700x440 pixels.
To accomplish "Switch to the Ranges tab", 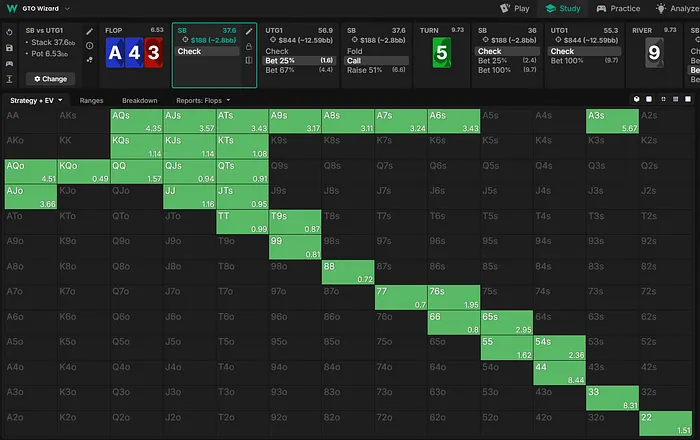I will pos(92,100).
